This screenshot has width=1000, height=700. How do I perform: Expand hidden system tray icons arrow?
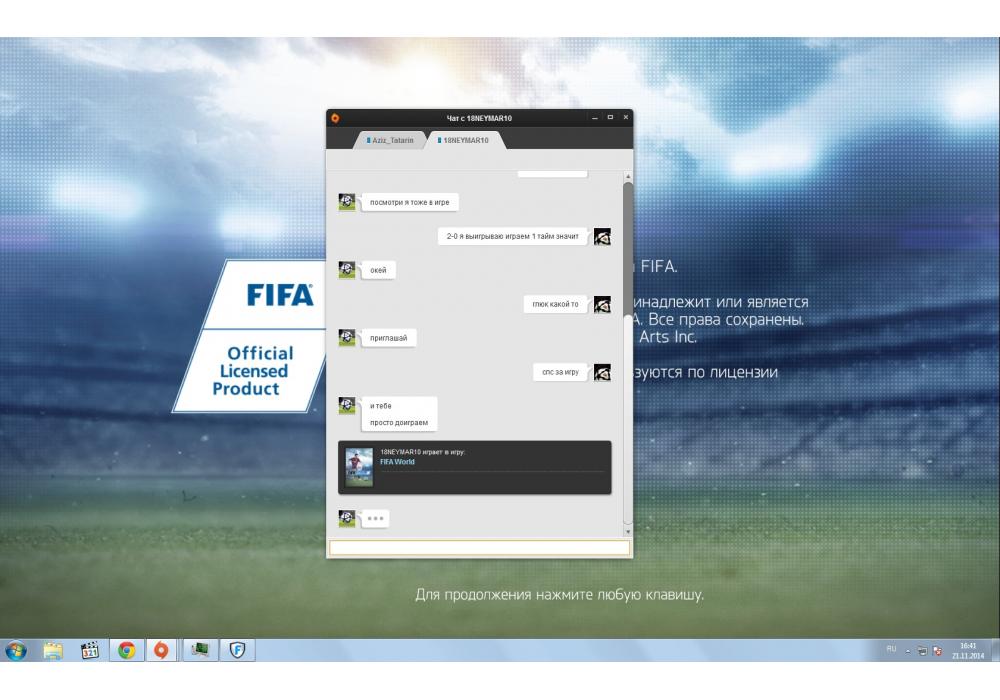(908, 650)
